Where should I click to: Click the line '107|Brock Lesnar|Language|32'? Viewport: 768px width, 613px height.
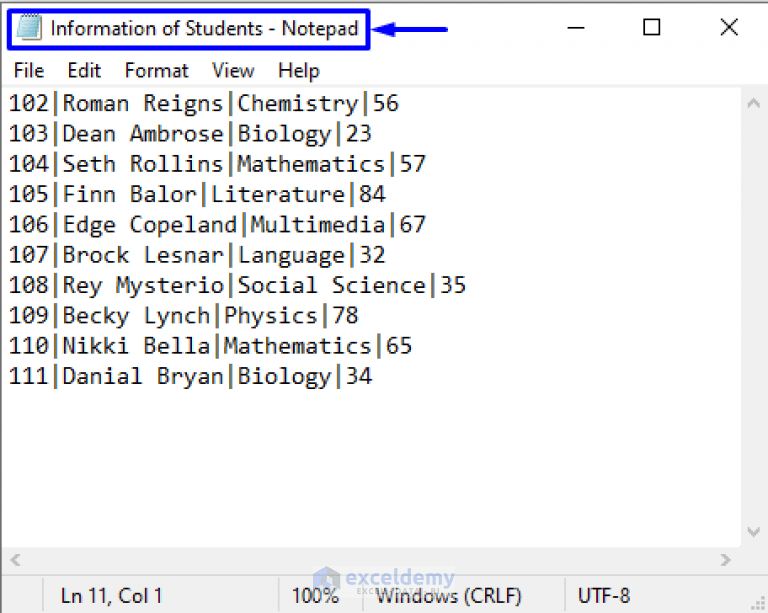click(x=197, y=255)
